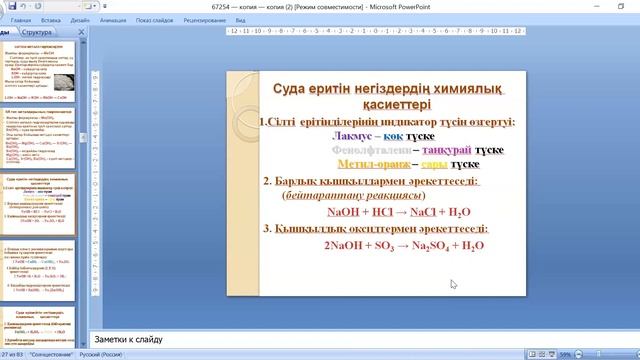The image size is (640, 360).
Task: Close the slide thumbnails pane
Action: click(x=81, y=32)
